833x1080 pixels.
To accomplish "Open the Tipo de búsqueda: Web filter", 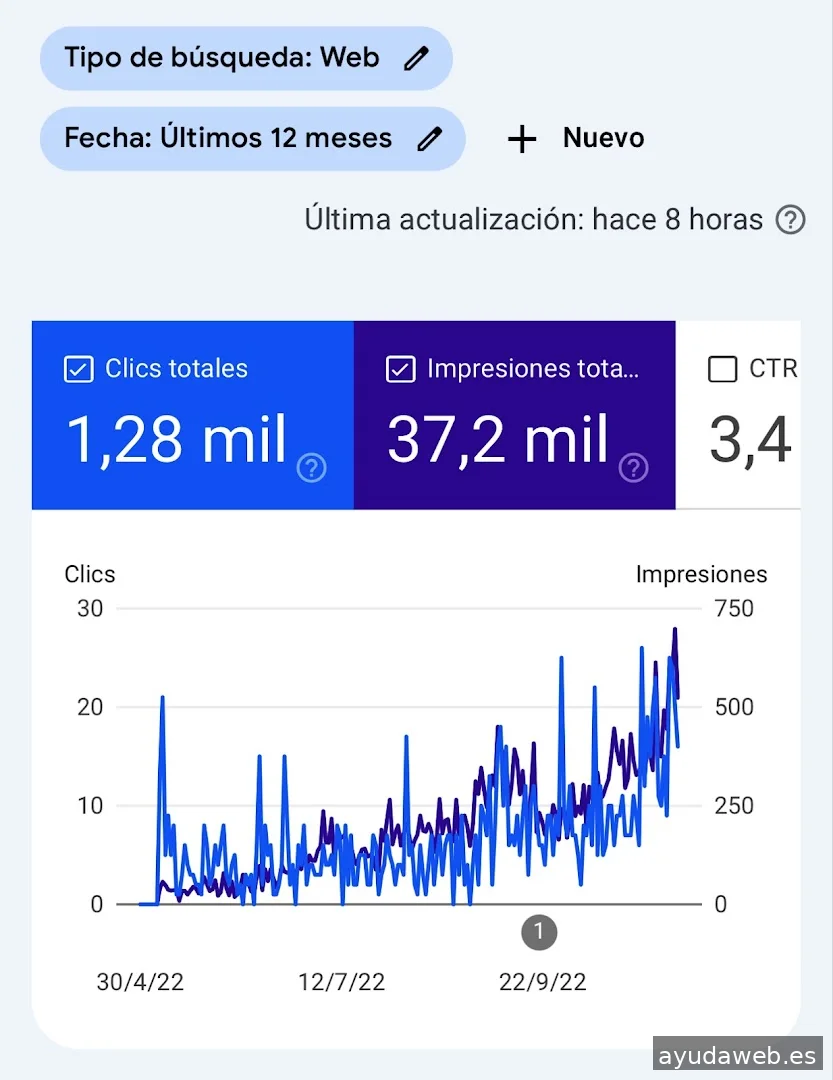I will pyautogui.click(x=222, y=58).
